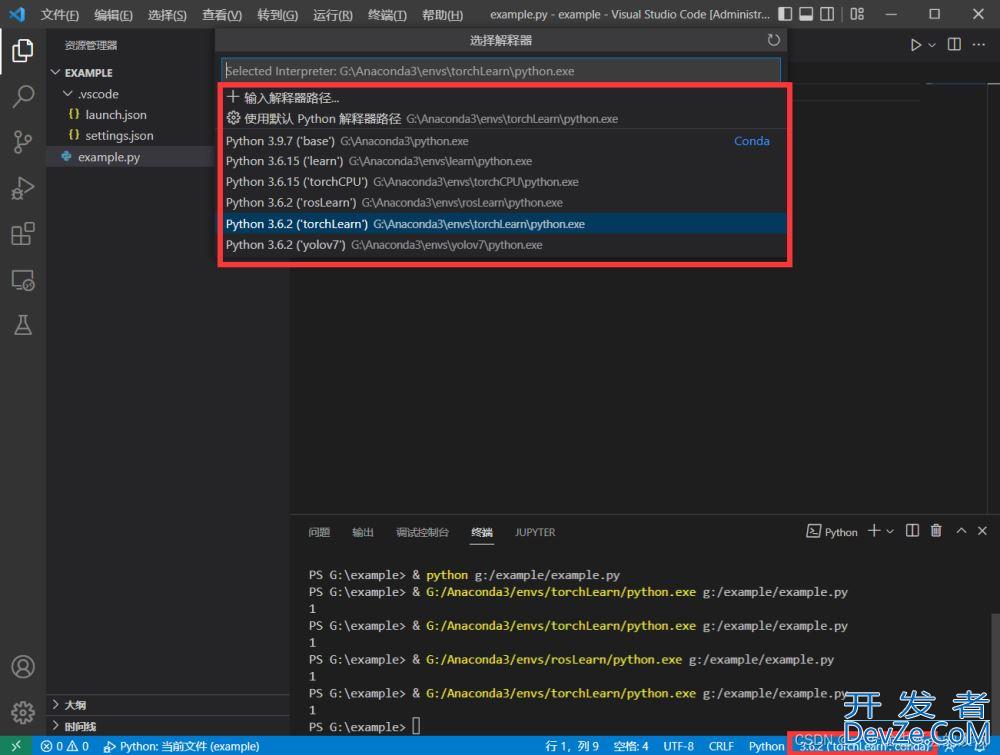Split the terminal panel

click(x=912, y=531)
